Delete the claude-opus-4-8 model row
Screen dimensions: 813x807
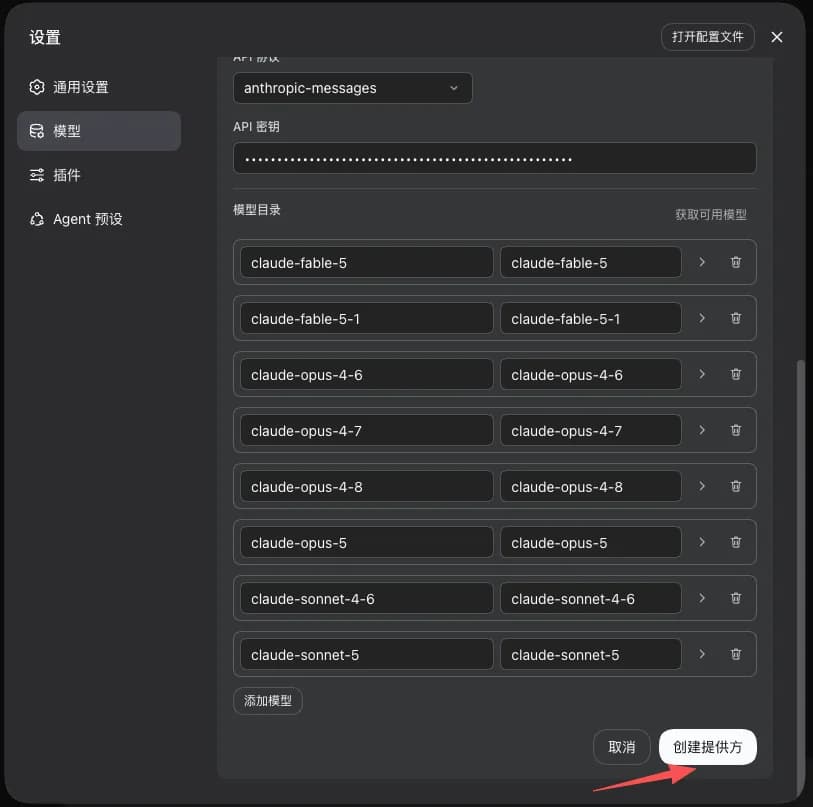(x=735, y=486)
